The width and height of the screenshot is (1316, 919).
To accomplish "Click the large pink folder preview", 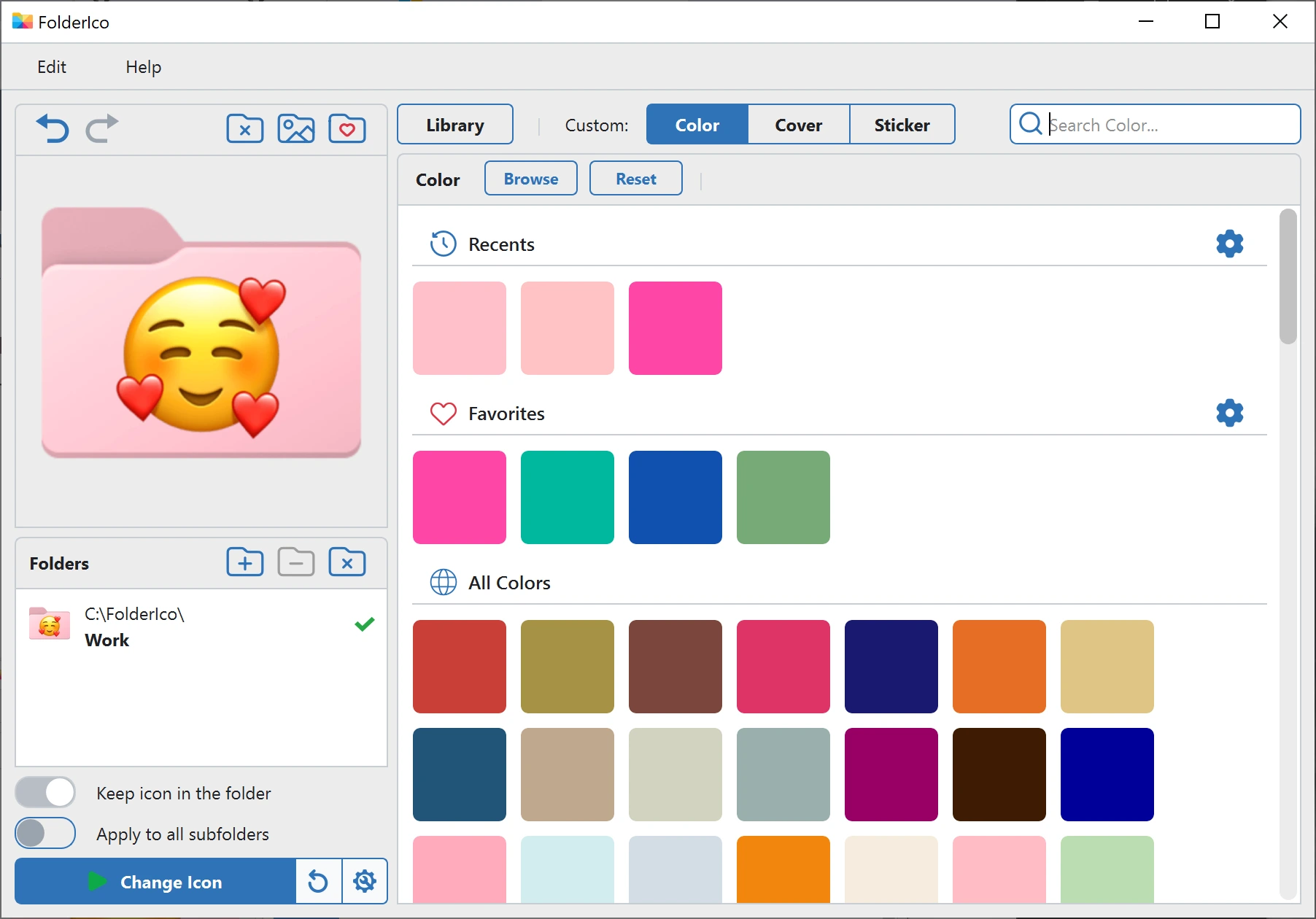I will (x=201, y=333).
